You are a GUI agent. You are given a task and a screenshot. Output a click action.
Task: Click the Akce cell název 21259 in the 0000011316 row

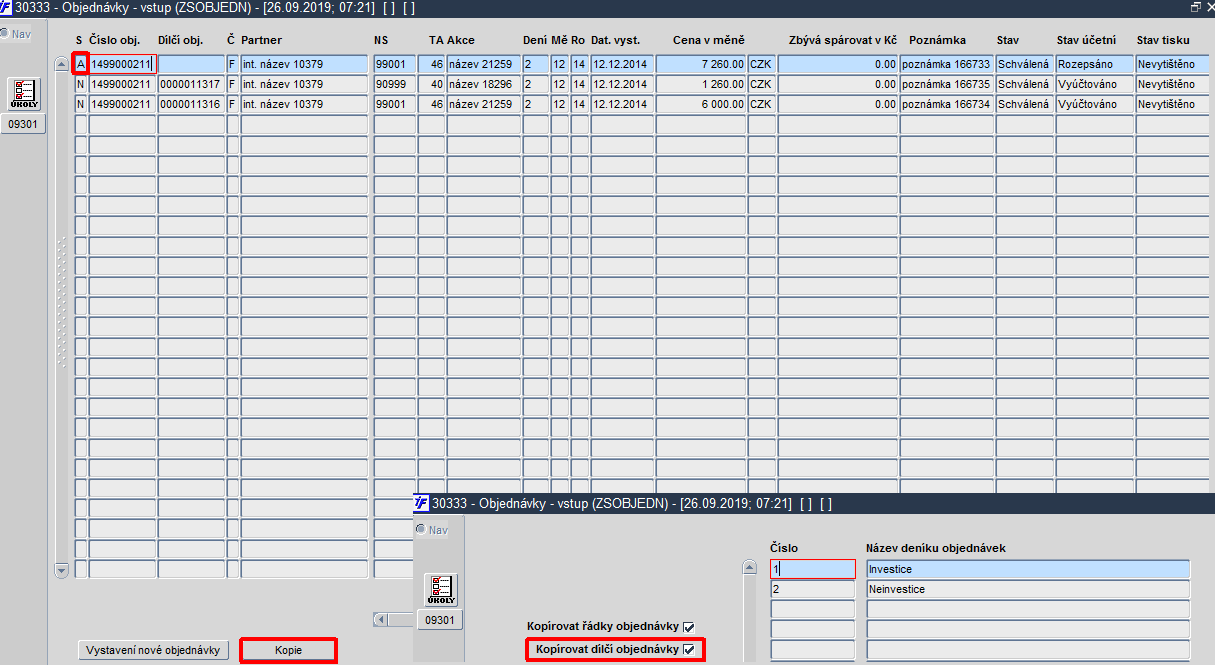[483, 104]
